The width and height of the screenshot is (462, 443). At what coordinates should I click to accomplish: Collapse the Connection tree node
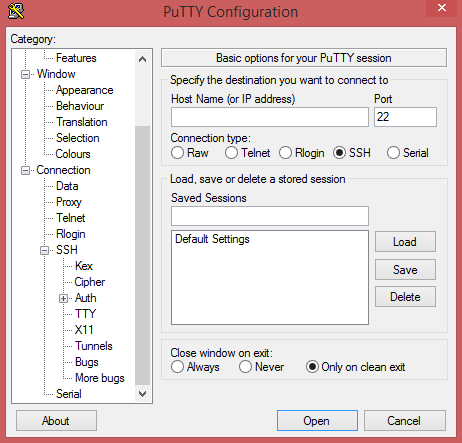(25, 170)
